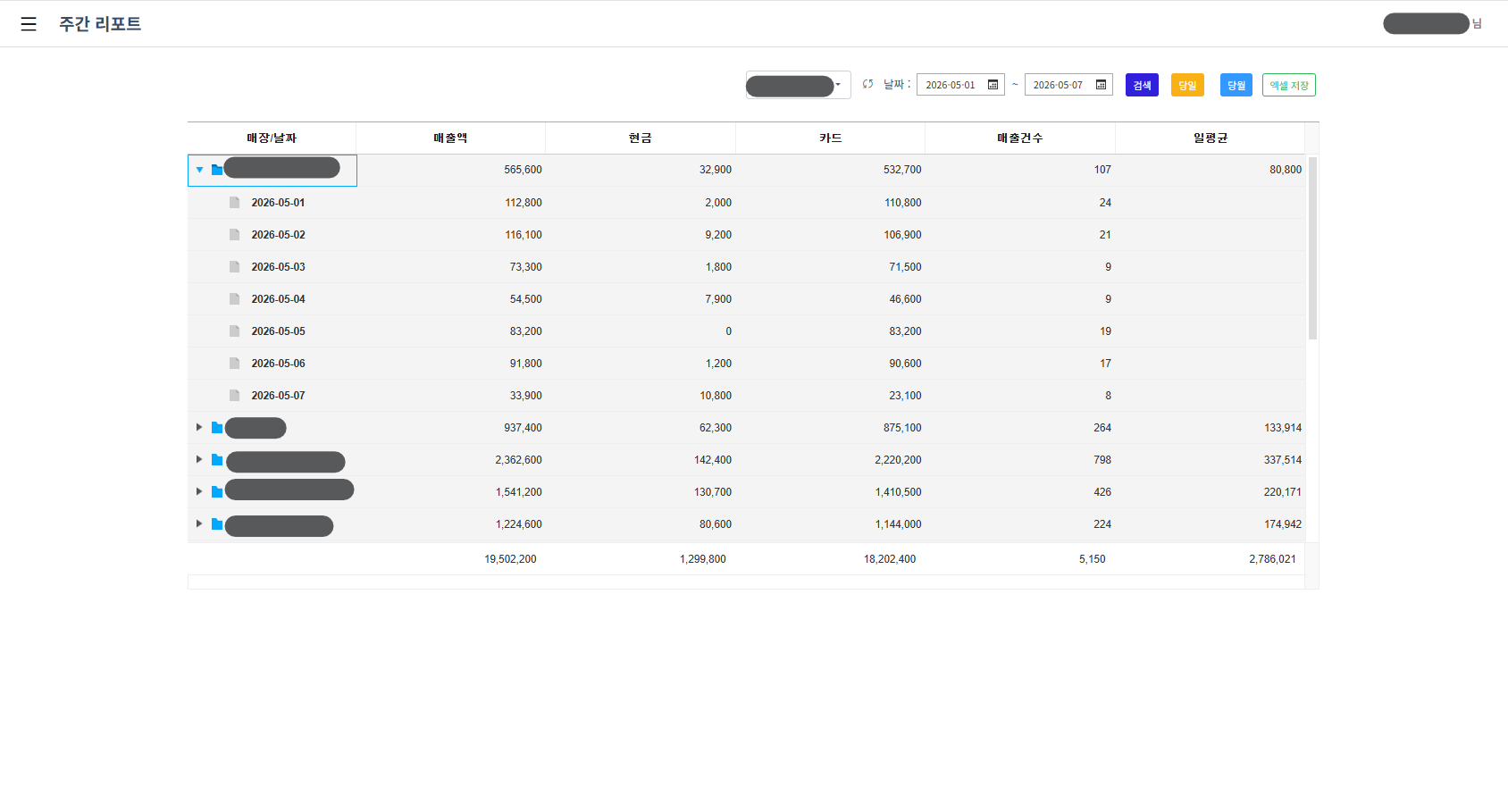Click the folder icon in the 1,224,600 row
The image size is (1508, 812).
217,524
